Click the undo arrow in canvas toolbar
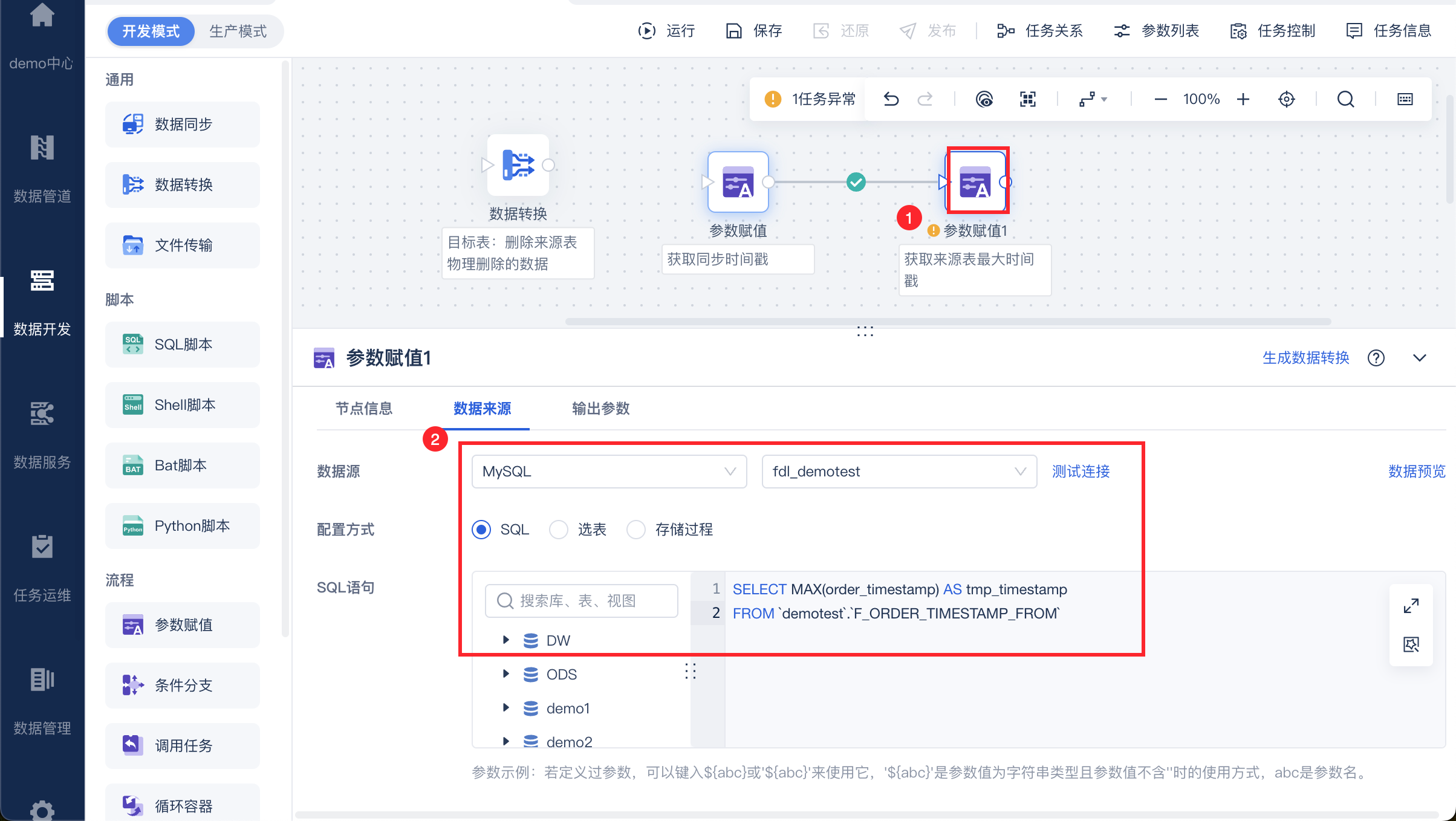 (891, 99)
